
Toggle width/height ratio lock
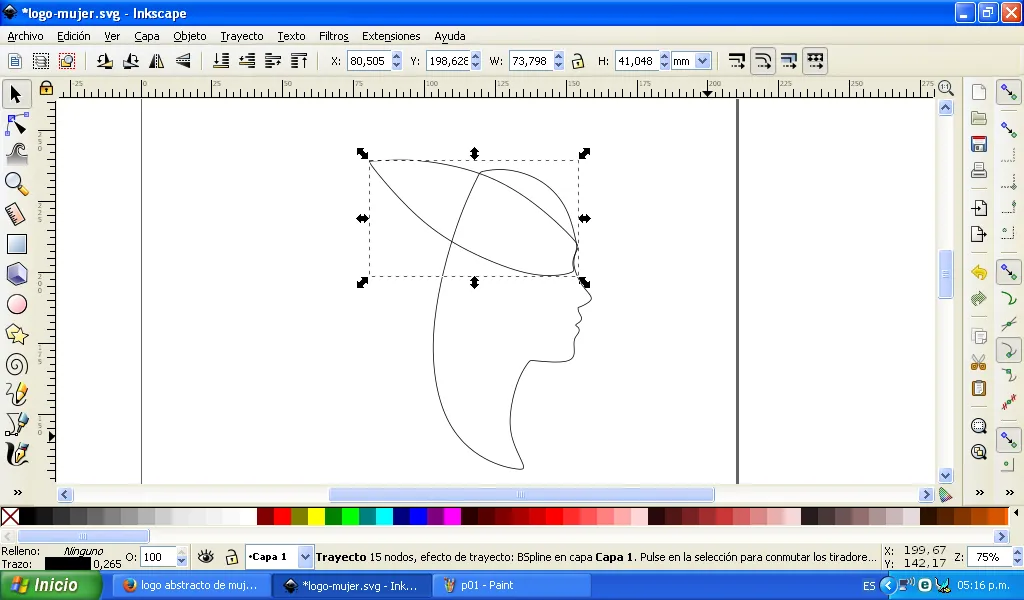[577, 61]
